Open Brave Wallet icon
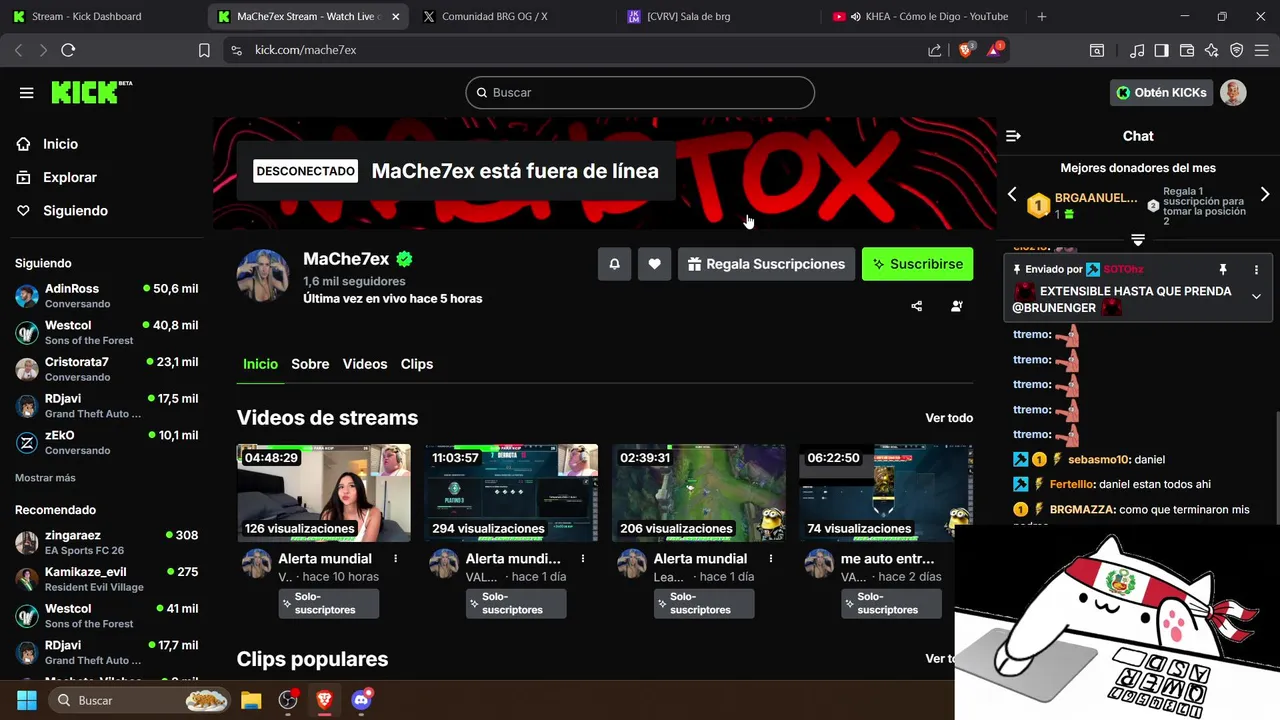 pyautogui.click(x=1187, y=50)
